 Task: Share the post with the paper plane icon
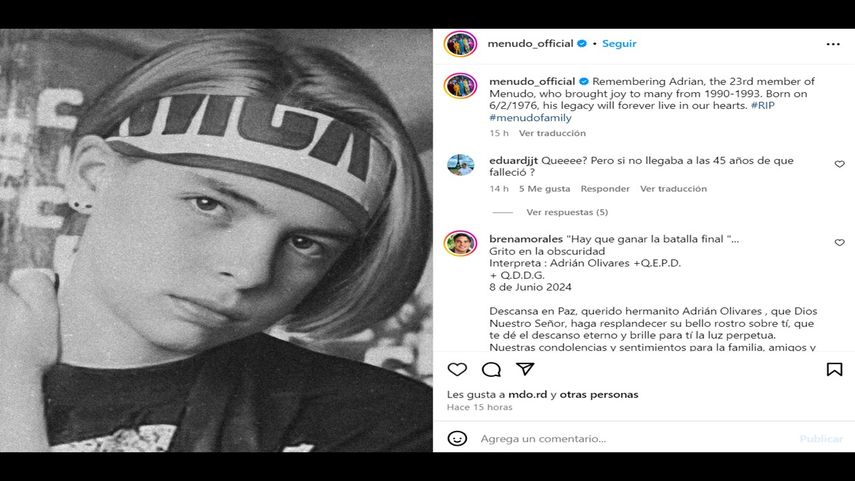pyautogui.click(x=524, y=369)
